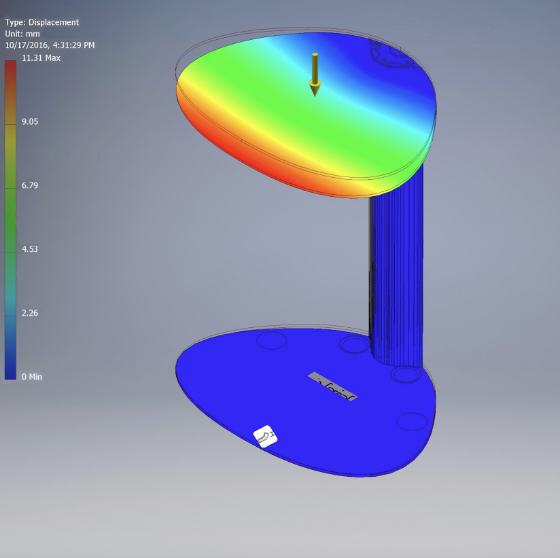Click the '0 Min' legend value
The width and height of the screenshot is (560, 558).
tap(32, 377)
